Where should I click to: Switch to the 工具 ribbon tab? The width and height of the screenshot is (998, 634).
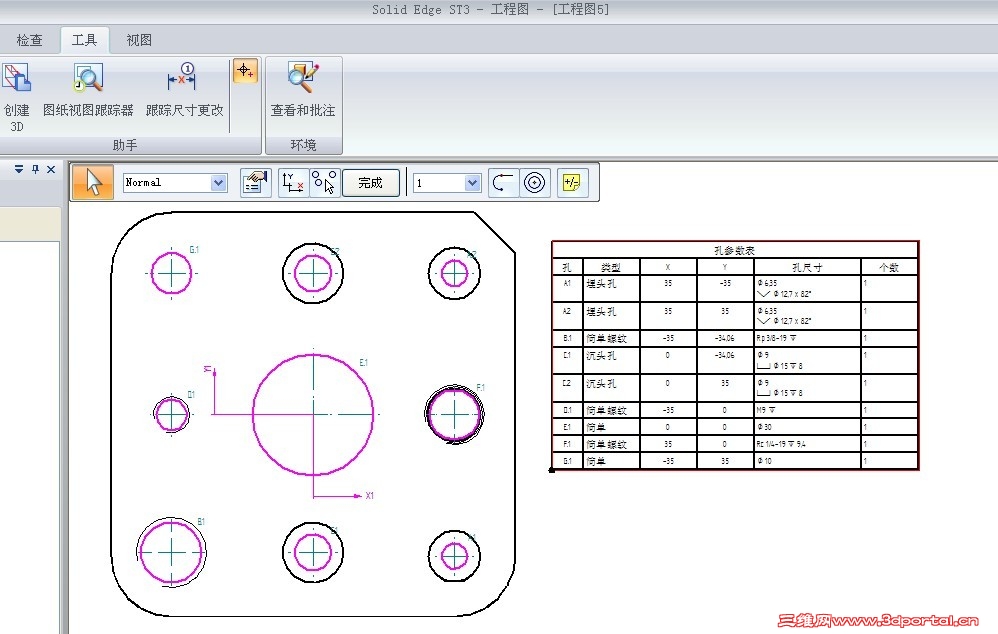point(85,40)
